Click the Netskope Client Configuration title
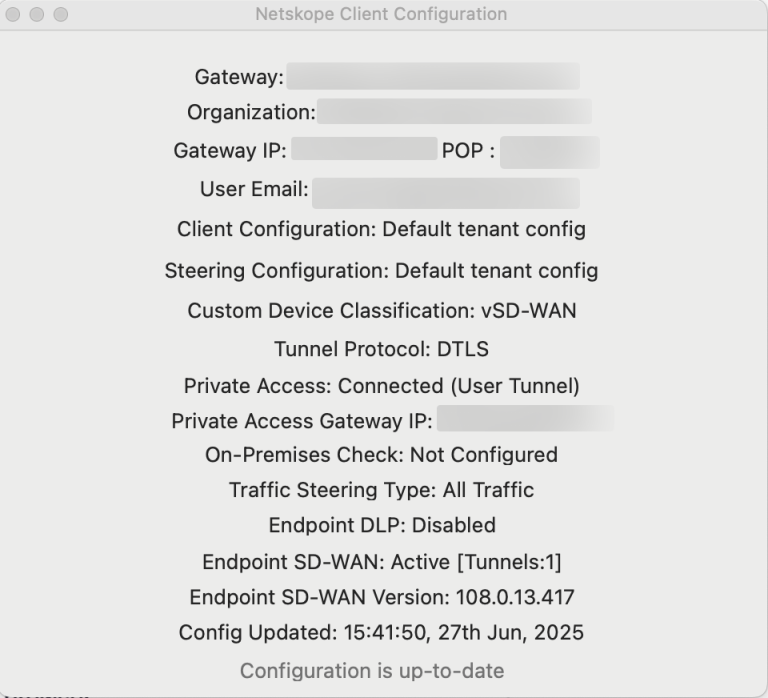This screenshot has height=698, width=768. (x=381, y=15)
